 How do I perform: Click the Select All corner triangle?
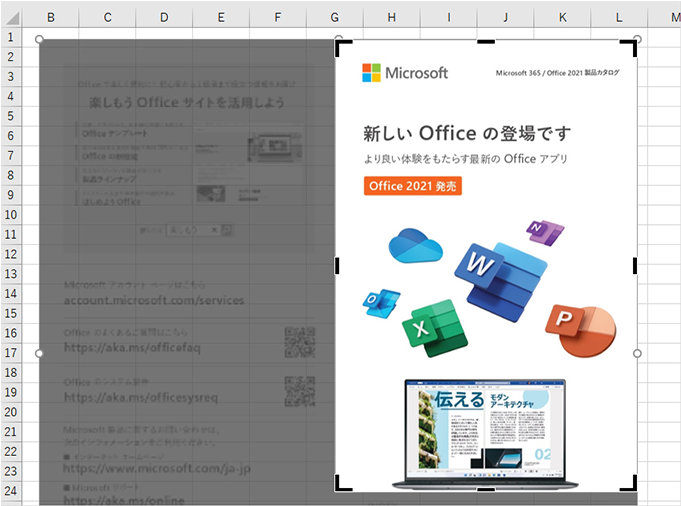12,18
